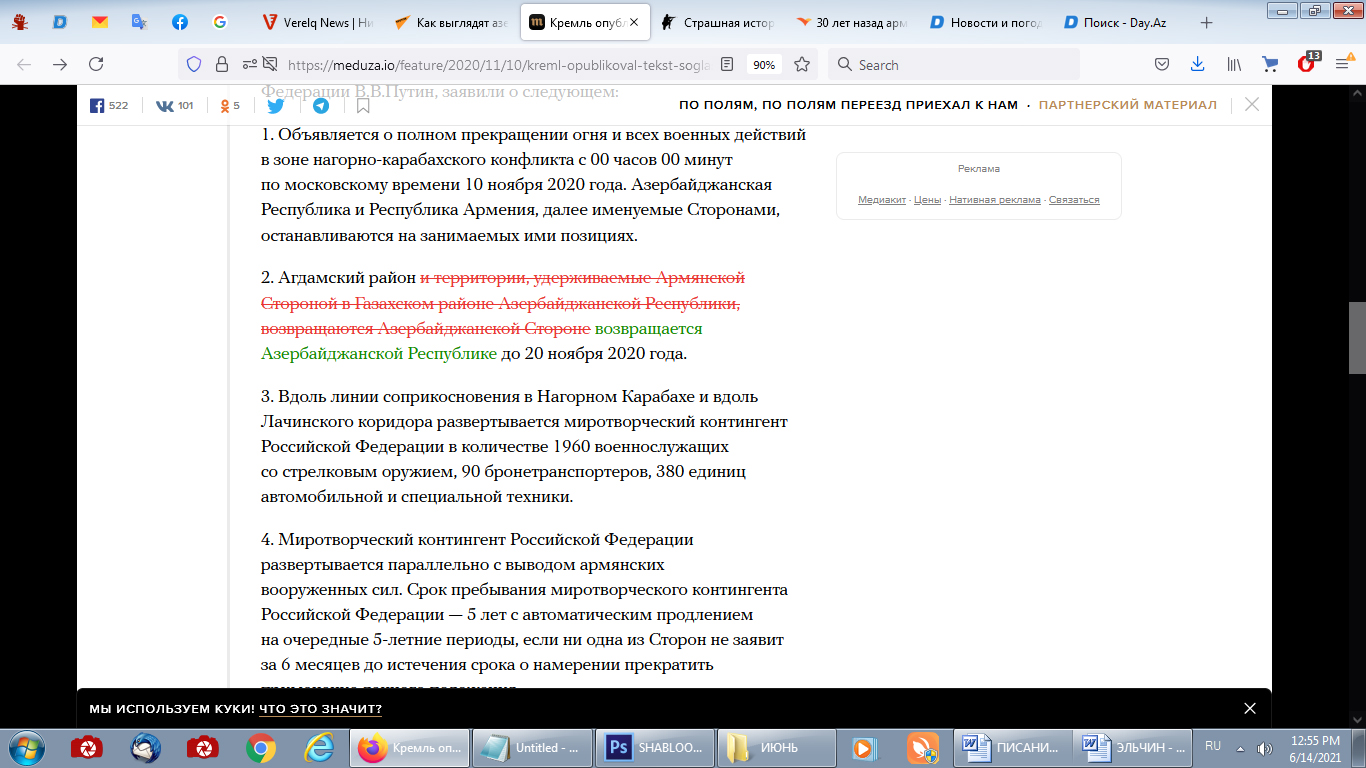Open the ИЮНЬ folder window
Viewport: 1366px width, 768px height.
tap(777, 747)
